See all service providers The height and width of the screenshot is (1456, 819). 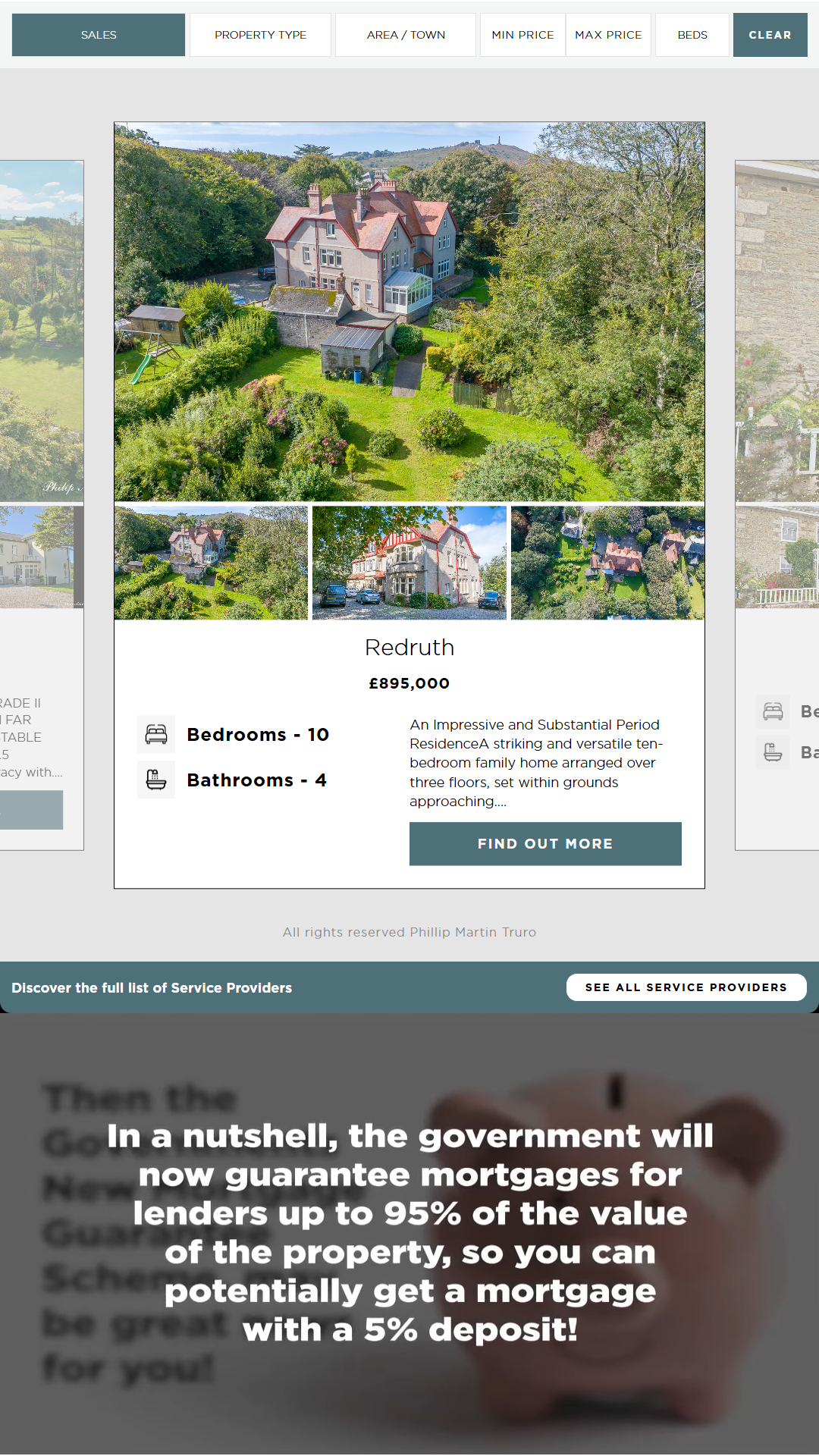(686, 987)
